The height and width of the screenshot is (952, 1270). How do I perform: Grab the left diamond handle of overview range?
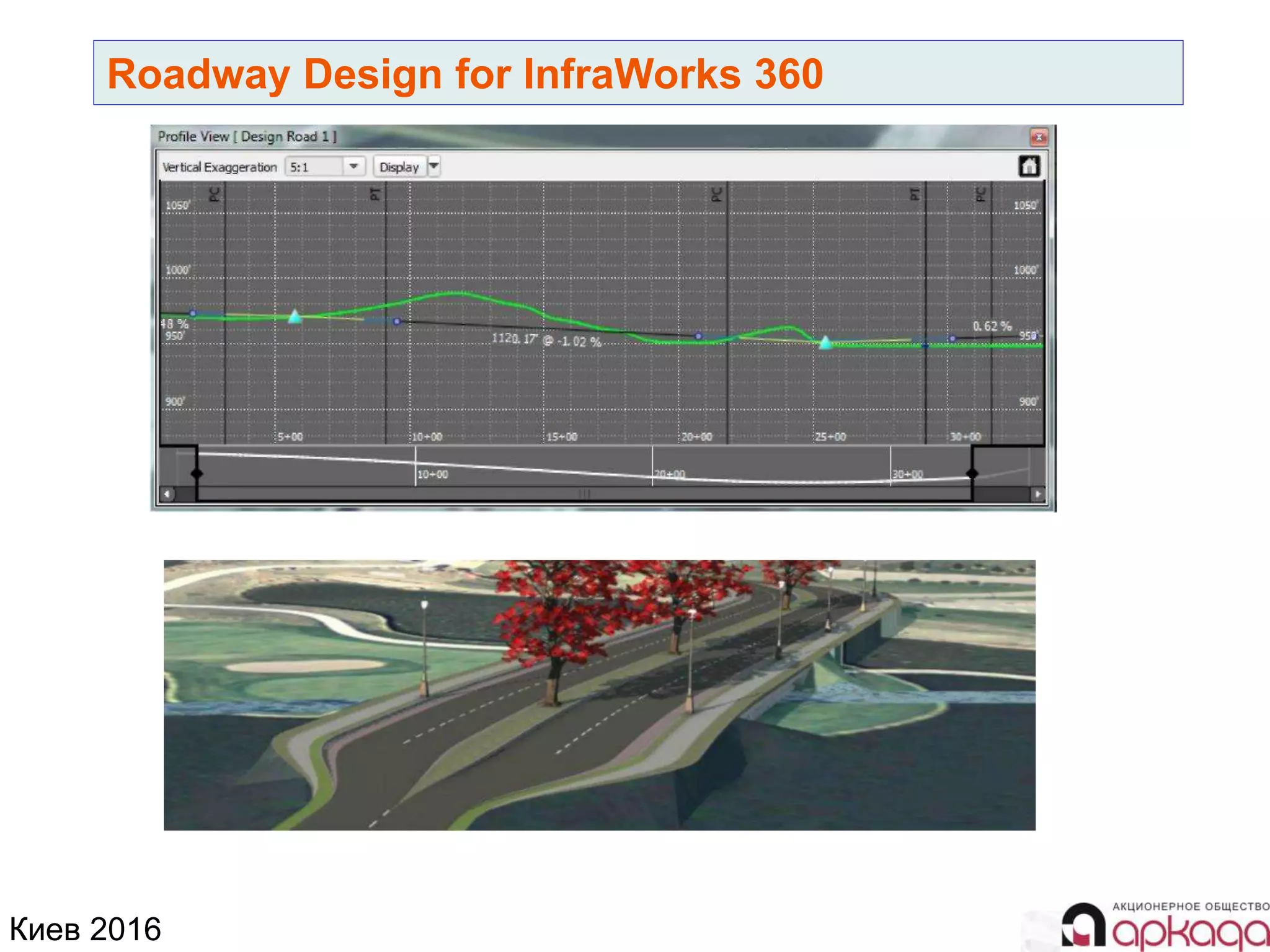(197, 474)
